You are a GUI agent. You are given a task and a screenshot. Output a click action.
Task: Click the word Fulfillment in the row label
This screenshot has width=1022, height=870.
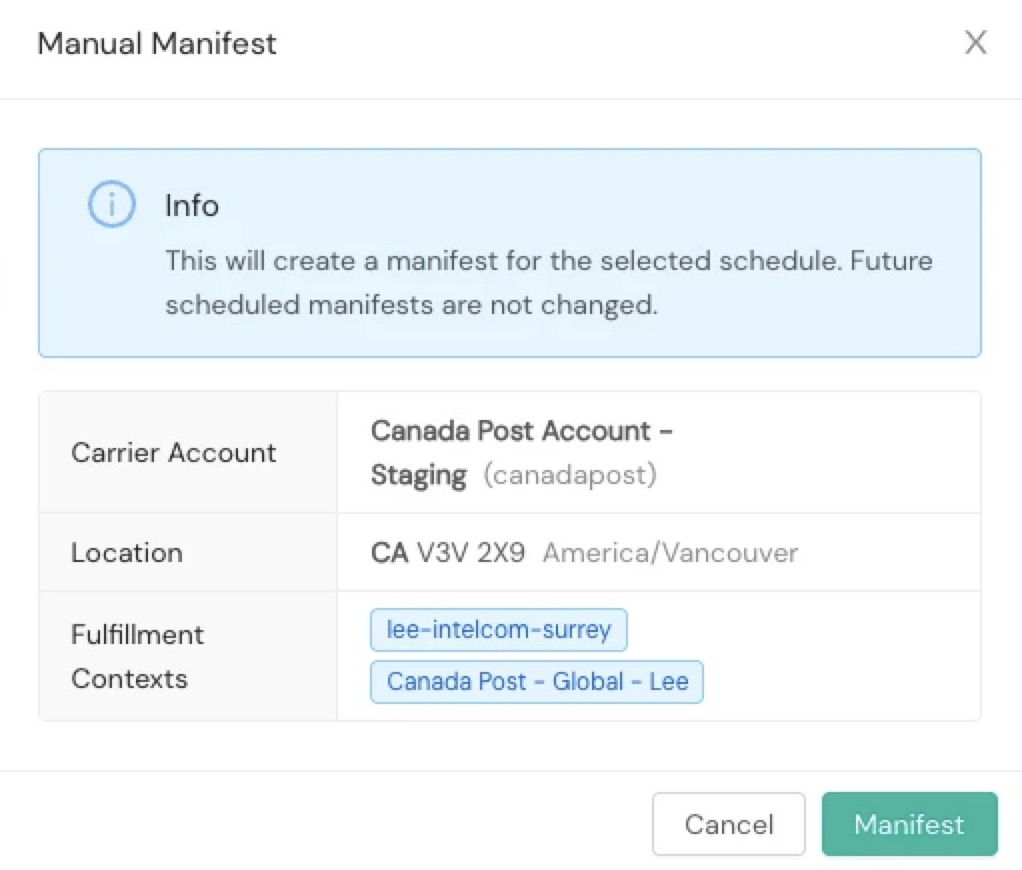pos(137,635)
